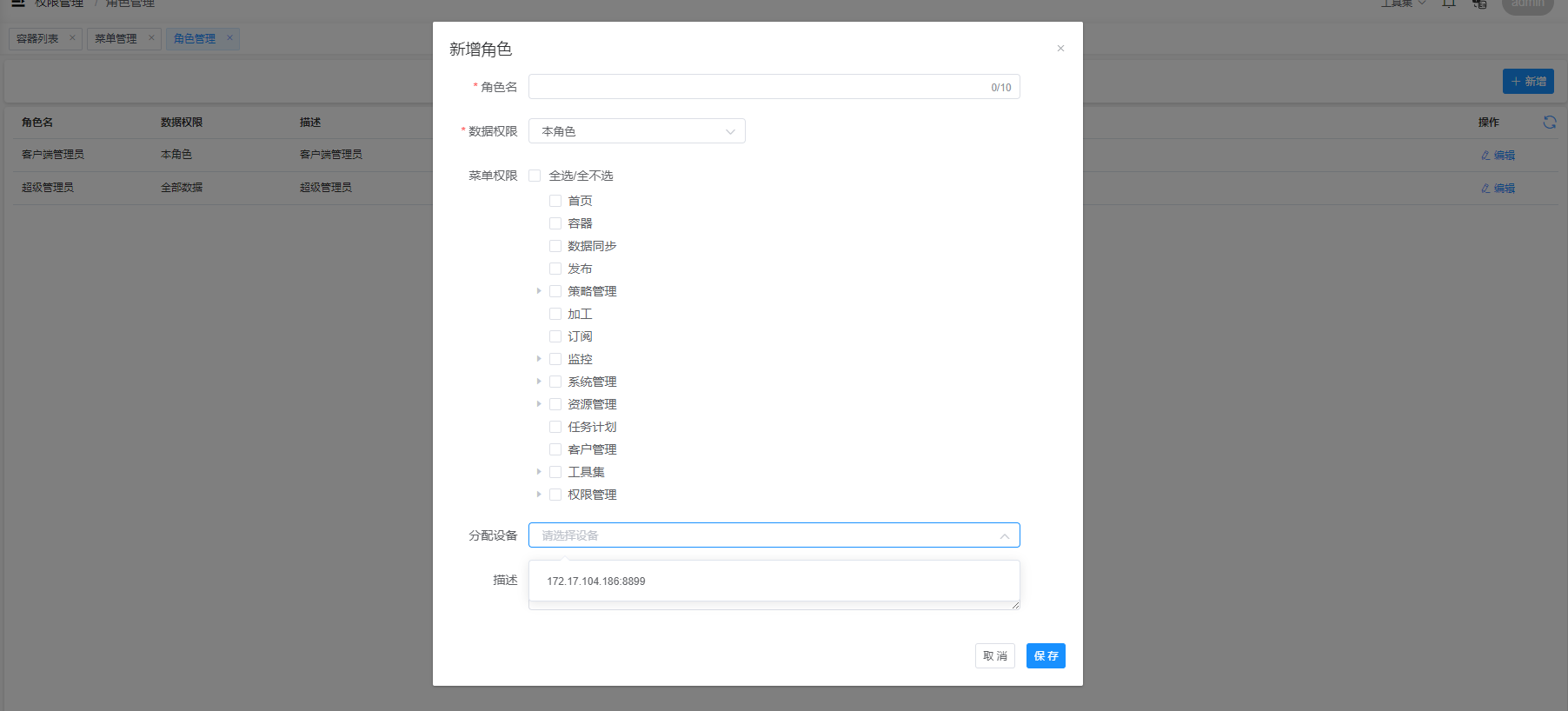Screen dimensions: 1568x711
Task: Expand the 策略管理 tree node
Action: tap(539, 291)
